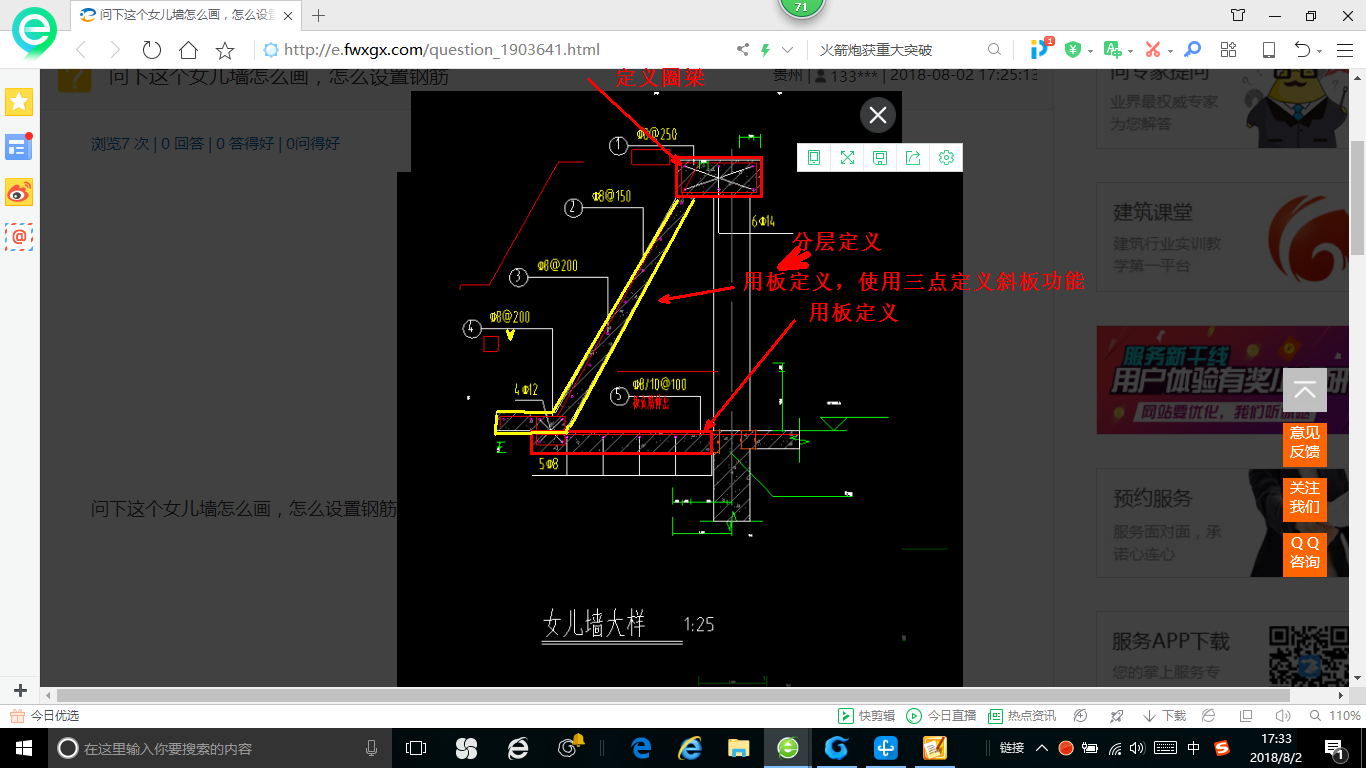Close the image lightbox with X button
Image resolution: width=1366 pixels, height=768 pixels.
coord(878,115)
